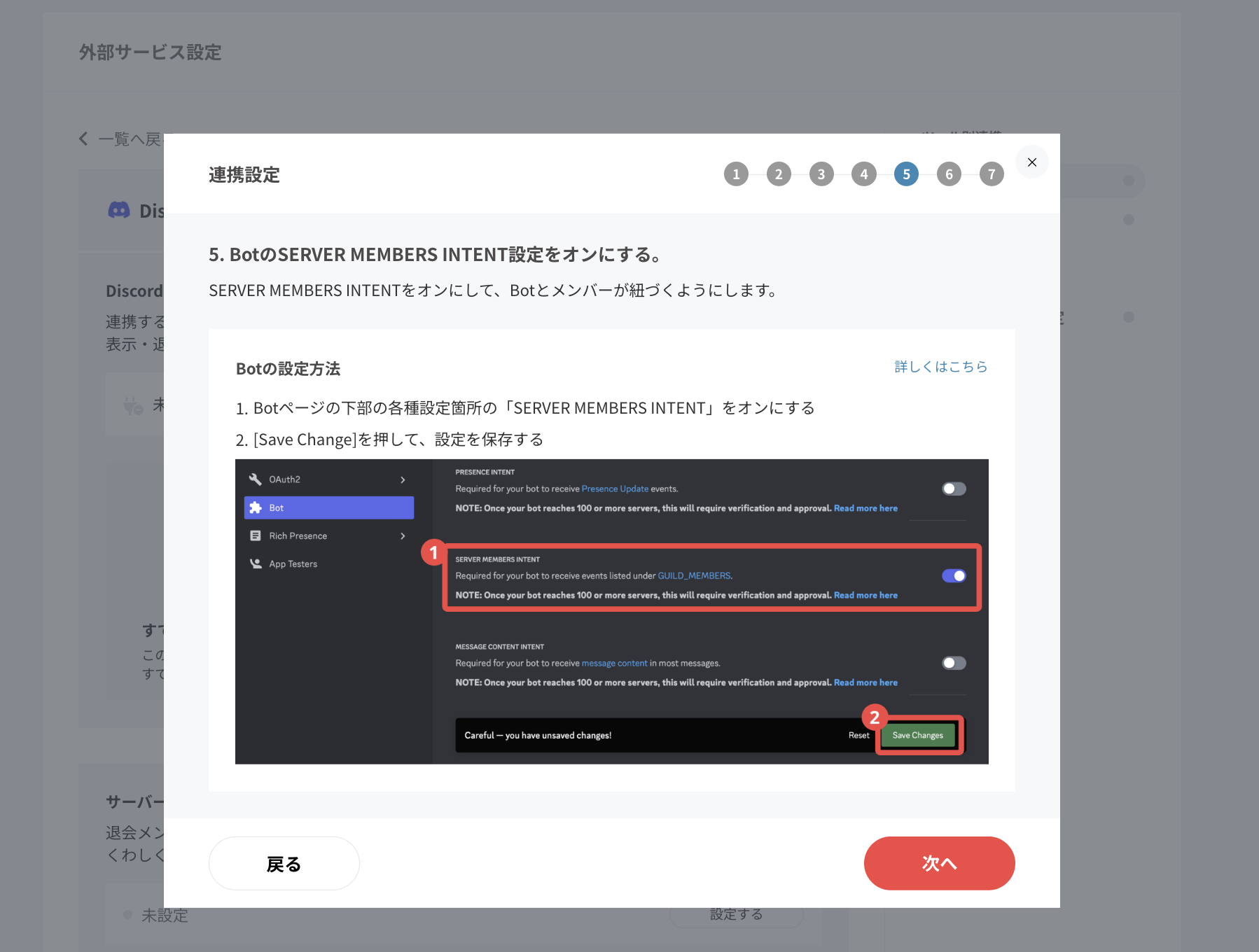The width and height of the screenshot is (1259, 952).
Task: Click the green Save Changes button
Action: 917,735
